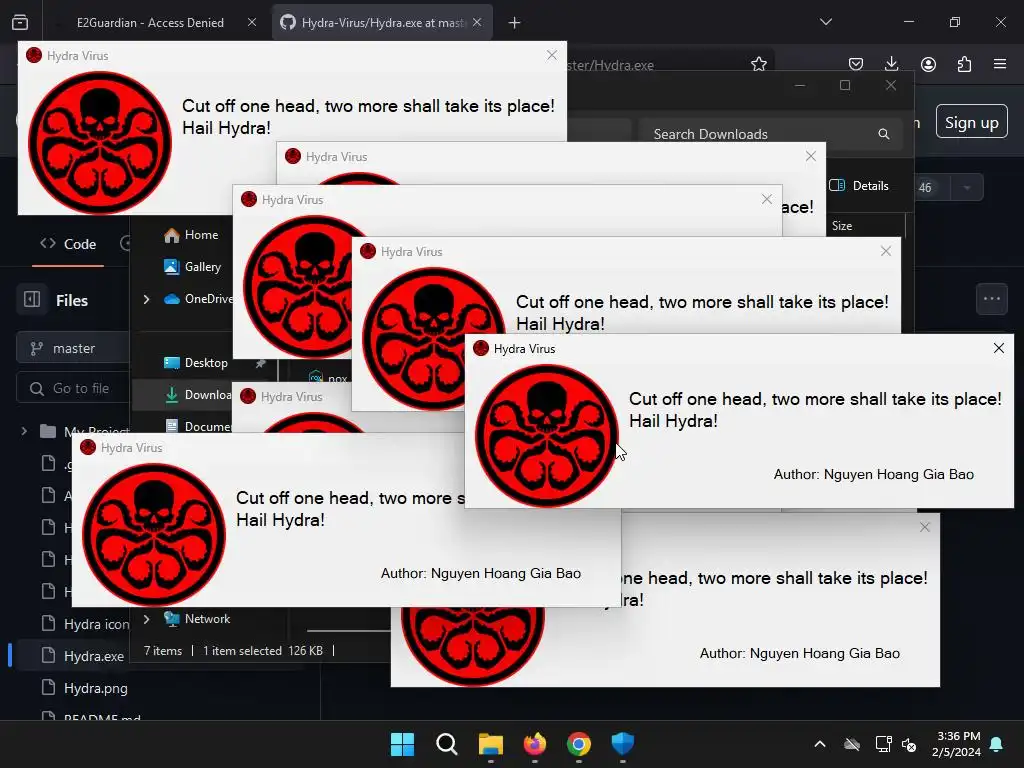Open Firefox from the taskbar
The image size is (1024, 768).
(x=535, y=744)
